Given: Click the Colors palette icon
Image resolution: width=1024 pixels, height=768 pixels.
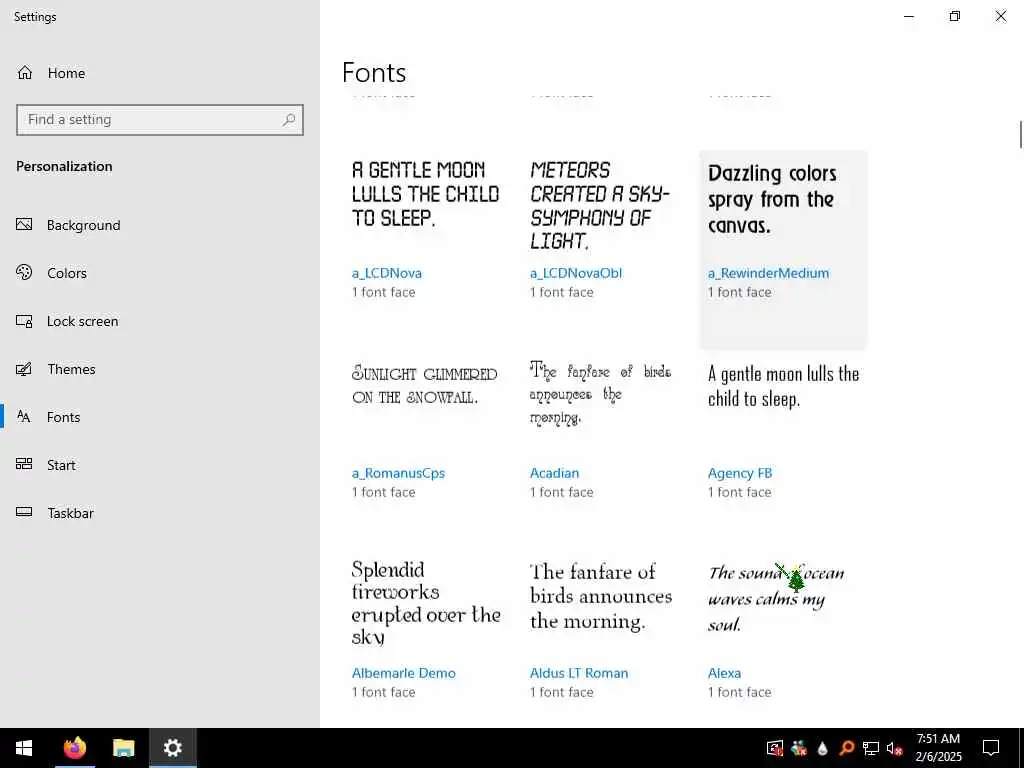Looking at the screenshot, I should click(24, 272).
